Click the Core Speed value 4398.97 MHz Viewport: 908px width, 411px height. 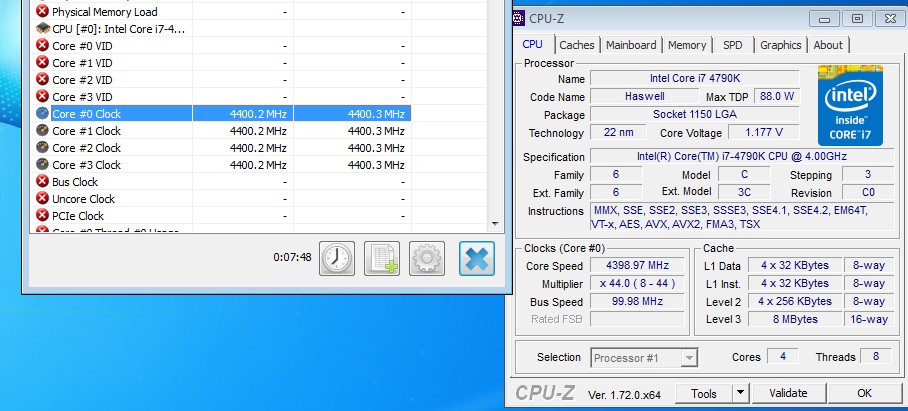pyautogui.click(x=637, y=265)
